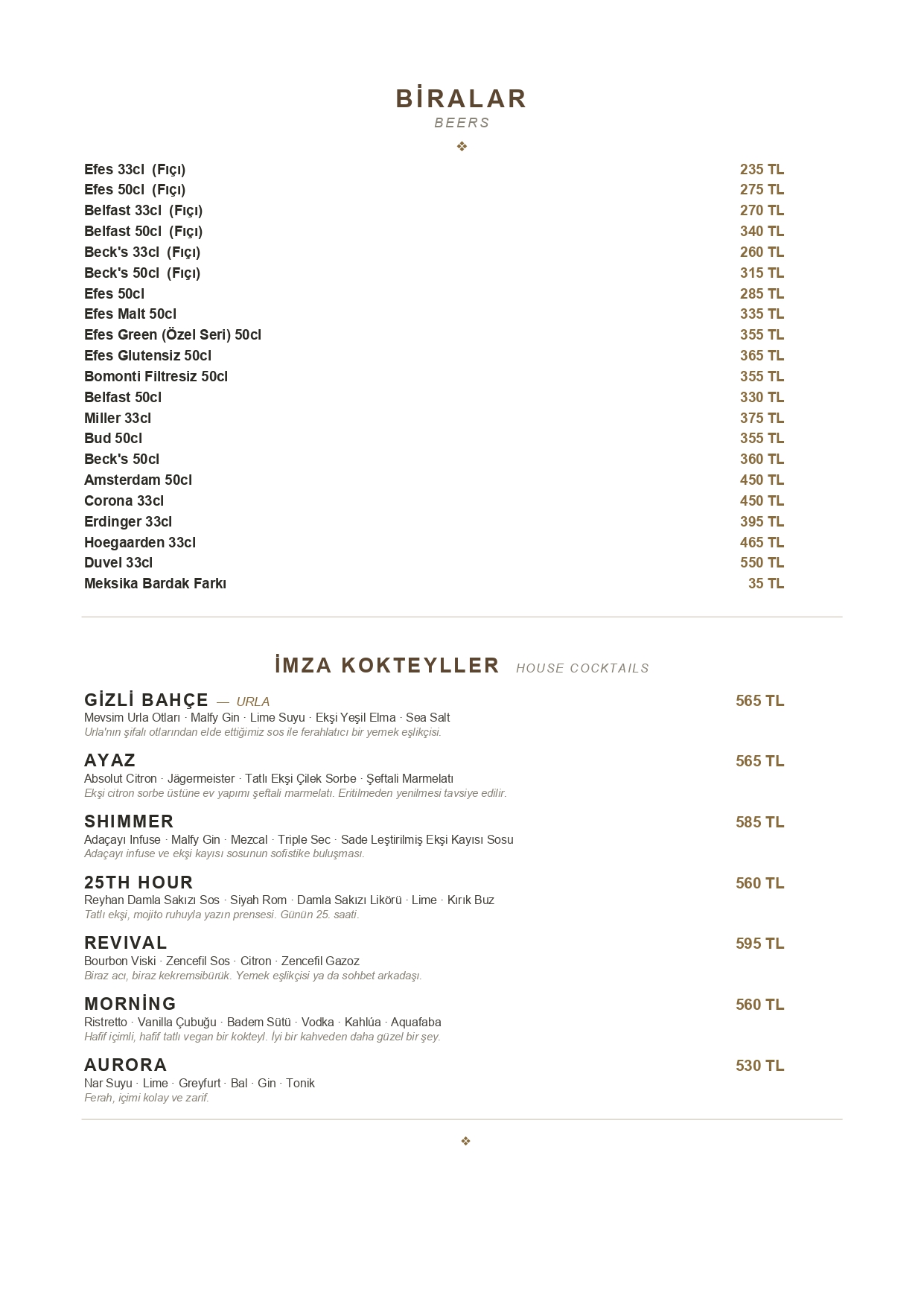The width and height of the screenshot is (924, 1307).
Task: Click the İMZA KOKTEYLLER heading
Action: [387, 665]
